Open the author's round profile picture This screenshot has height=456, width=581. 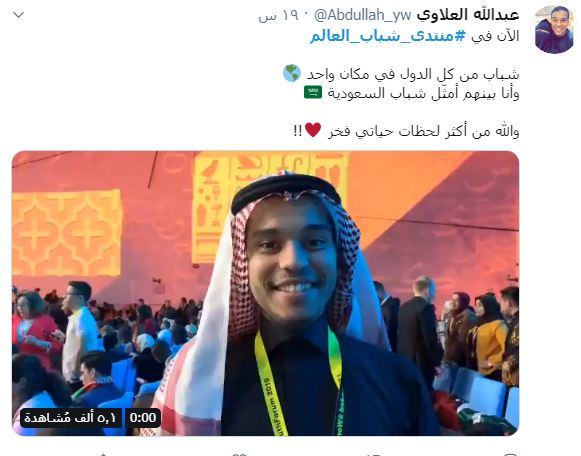[x=554, y=29]
